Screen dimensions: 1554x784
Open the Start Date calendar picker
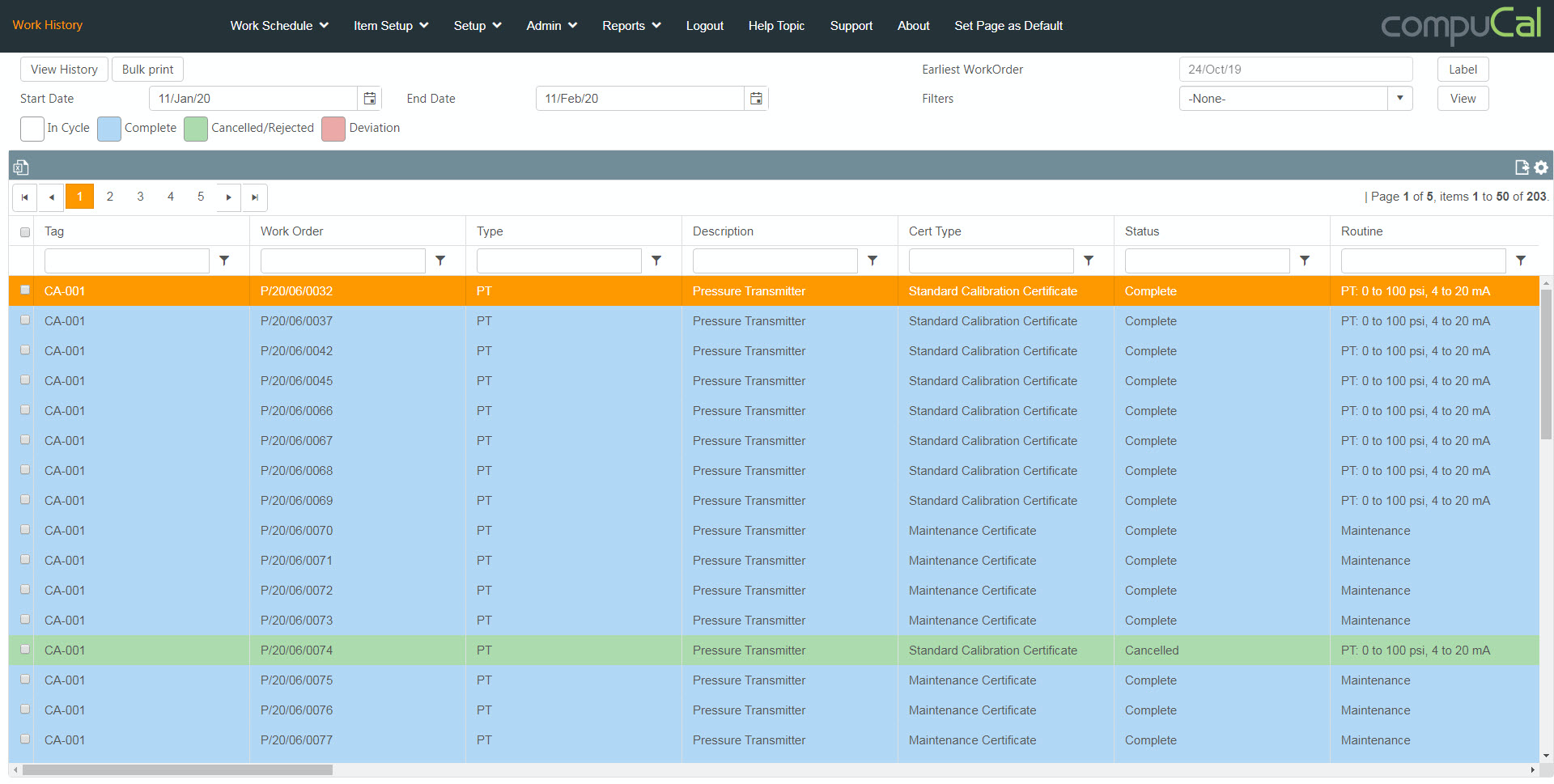tap(369, 99)
